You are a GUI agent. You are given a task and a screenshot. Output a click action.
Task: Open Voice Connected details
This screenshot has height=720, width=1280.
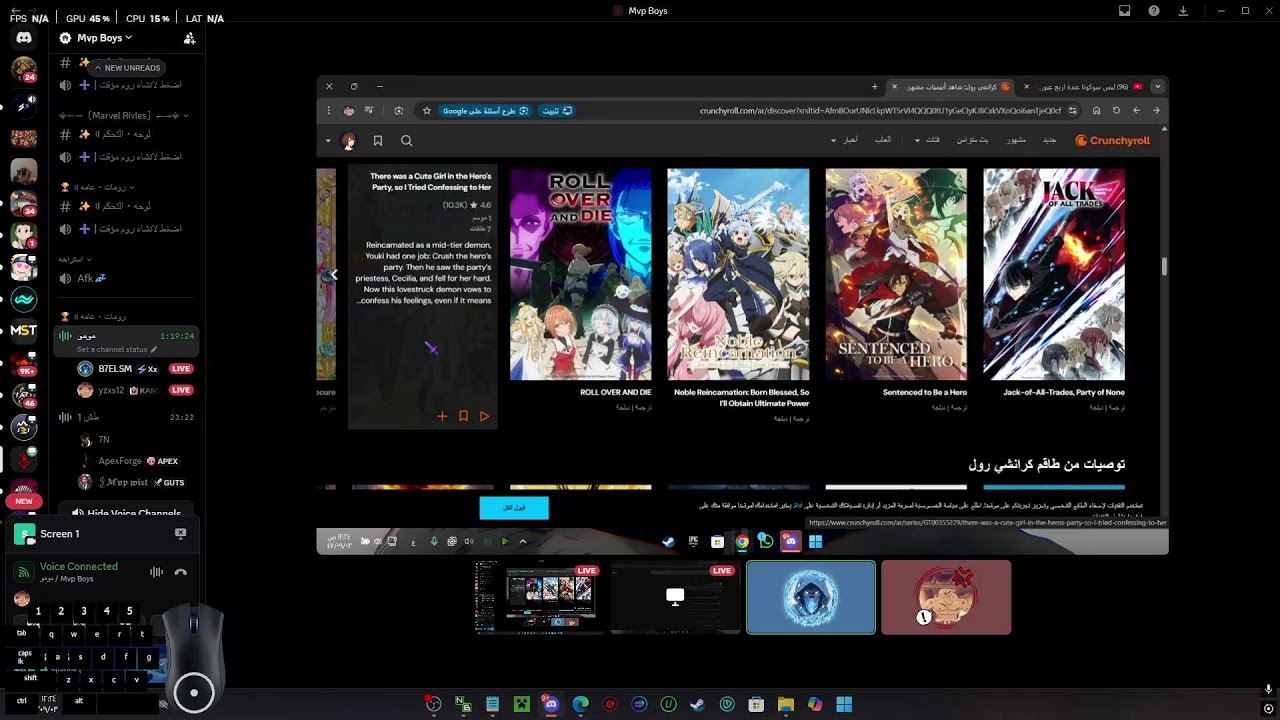79,566
